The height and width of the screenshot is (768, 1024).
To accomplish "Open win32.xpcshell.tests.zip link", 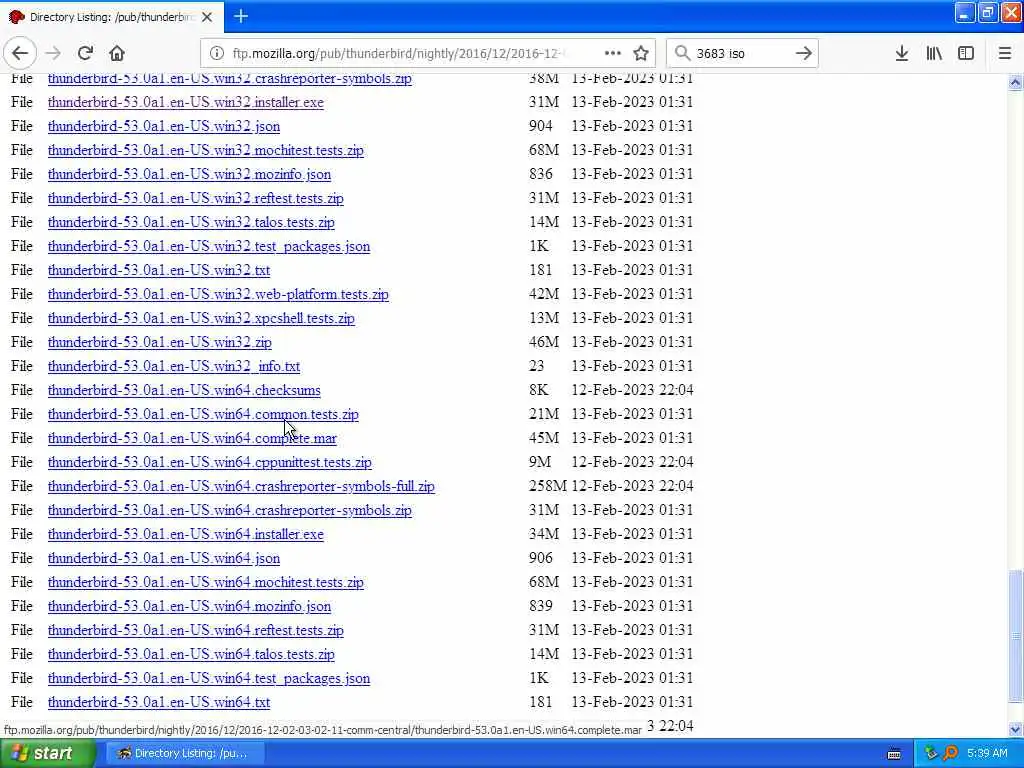I will 201,319.
